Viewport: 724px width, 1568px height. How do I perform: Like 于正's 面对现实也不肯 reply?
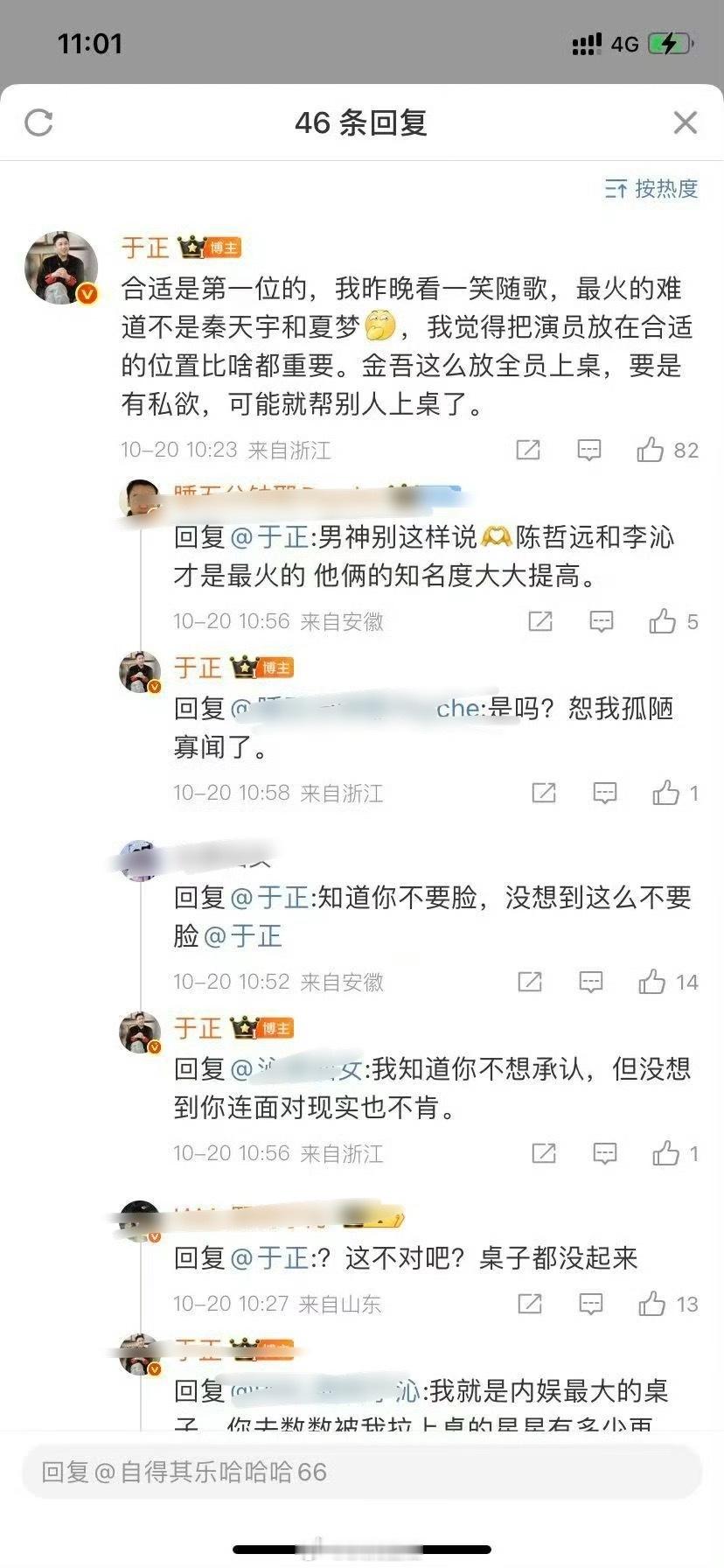[x=675, y=1153]
